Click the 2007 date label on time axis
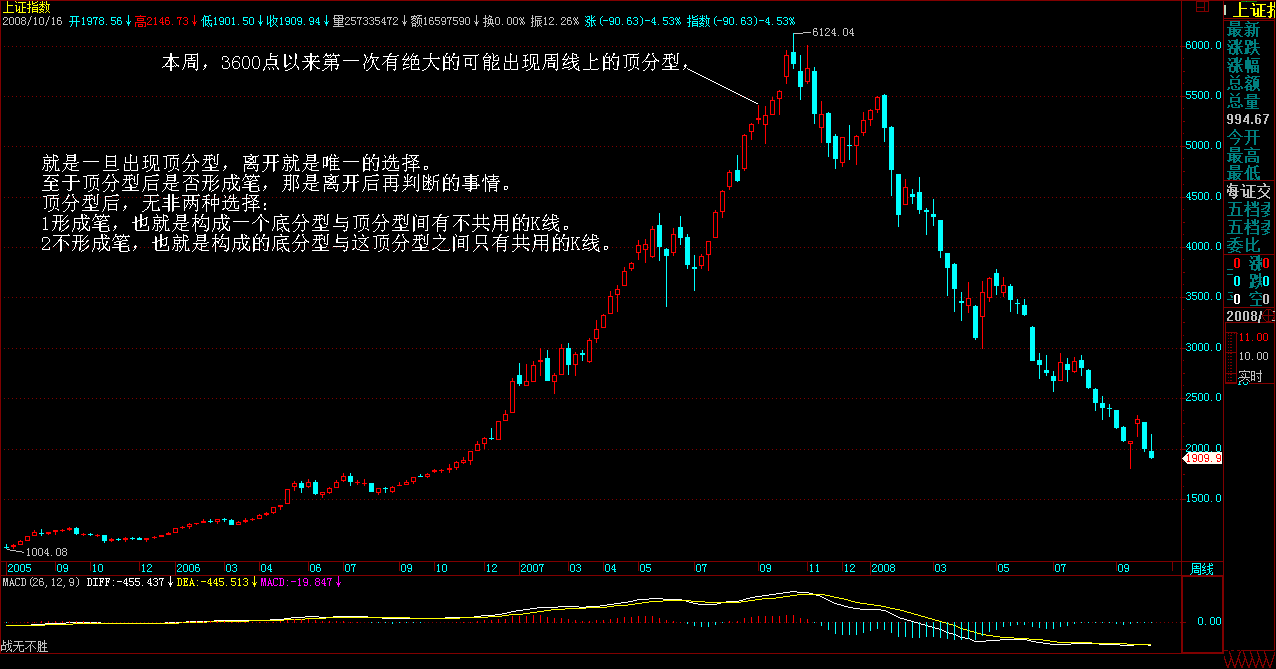1276x669 pixels. (530, 568)
